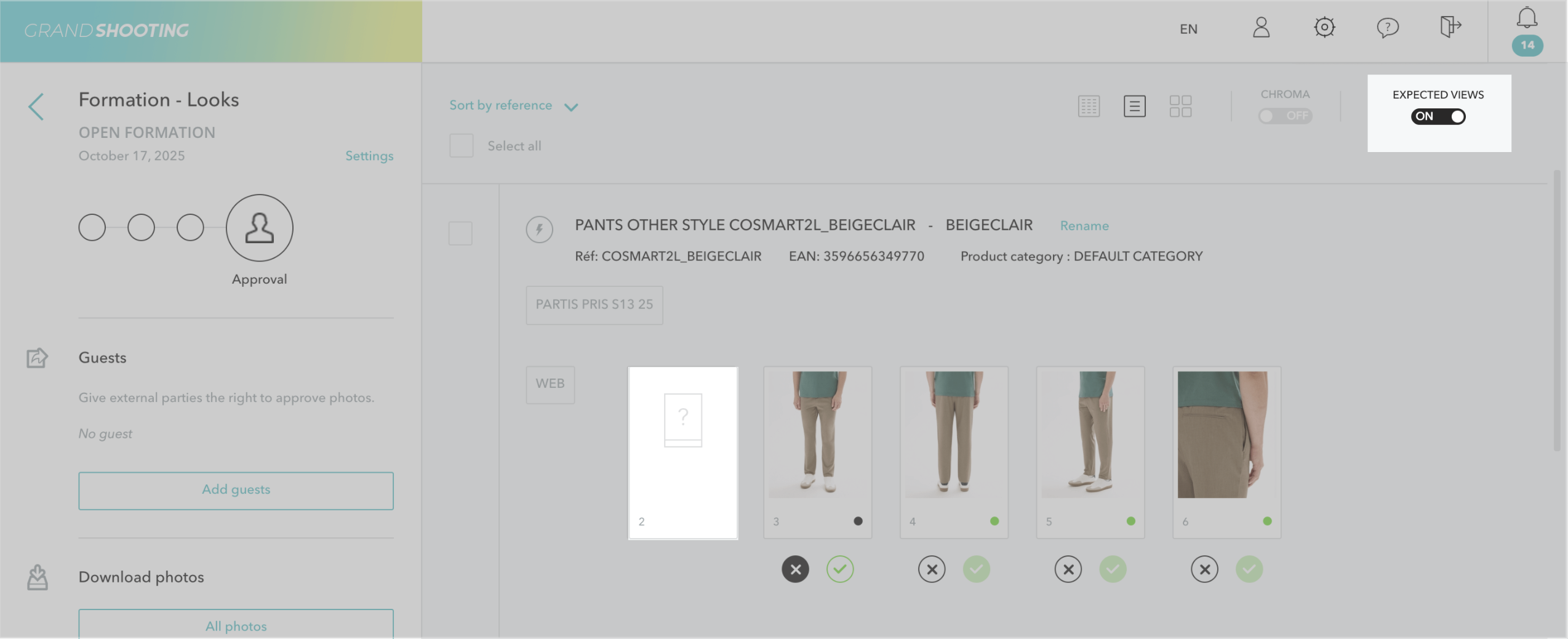Open pants photo thumbnail number 3
Screen dimensions: 1568x639
818,452
